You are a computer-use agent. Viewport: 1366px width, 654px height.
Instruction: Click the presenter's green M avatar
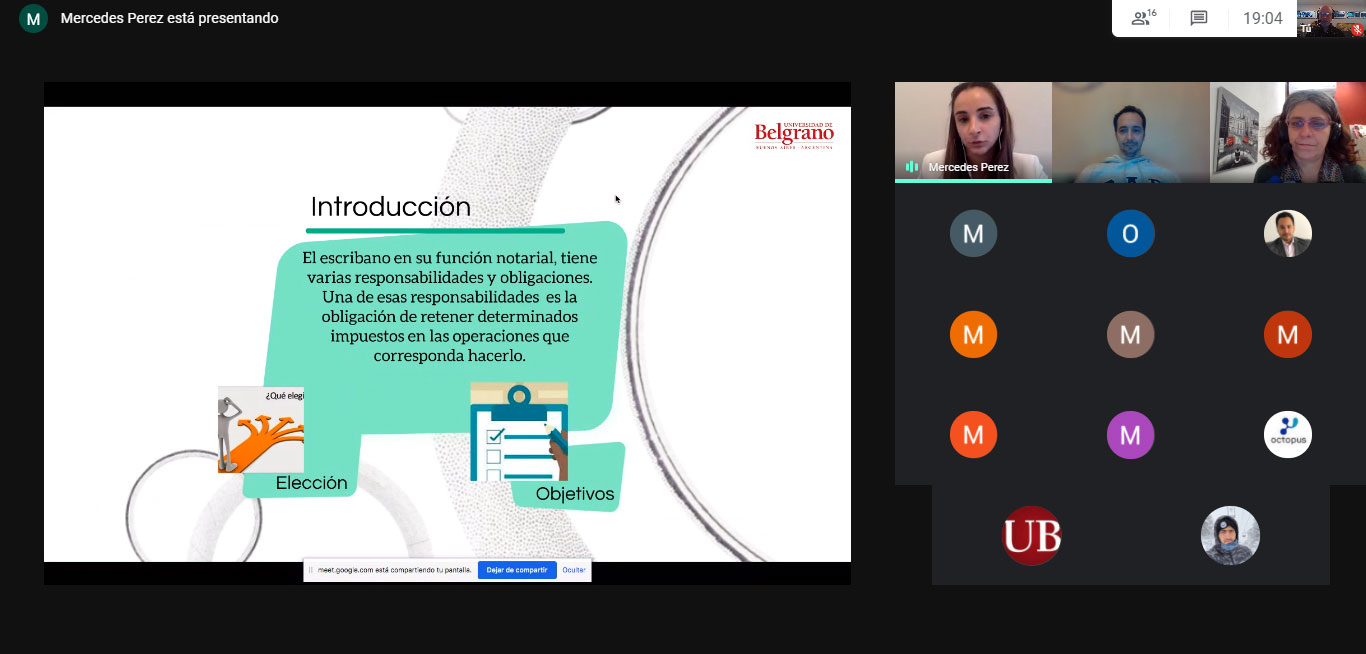point(33,18)
